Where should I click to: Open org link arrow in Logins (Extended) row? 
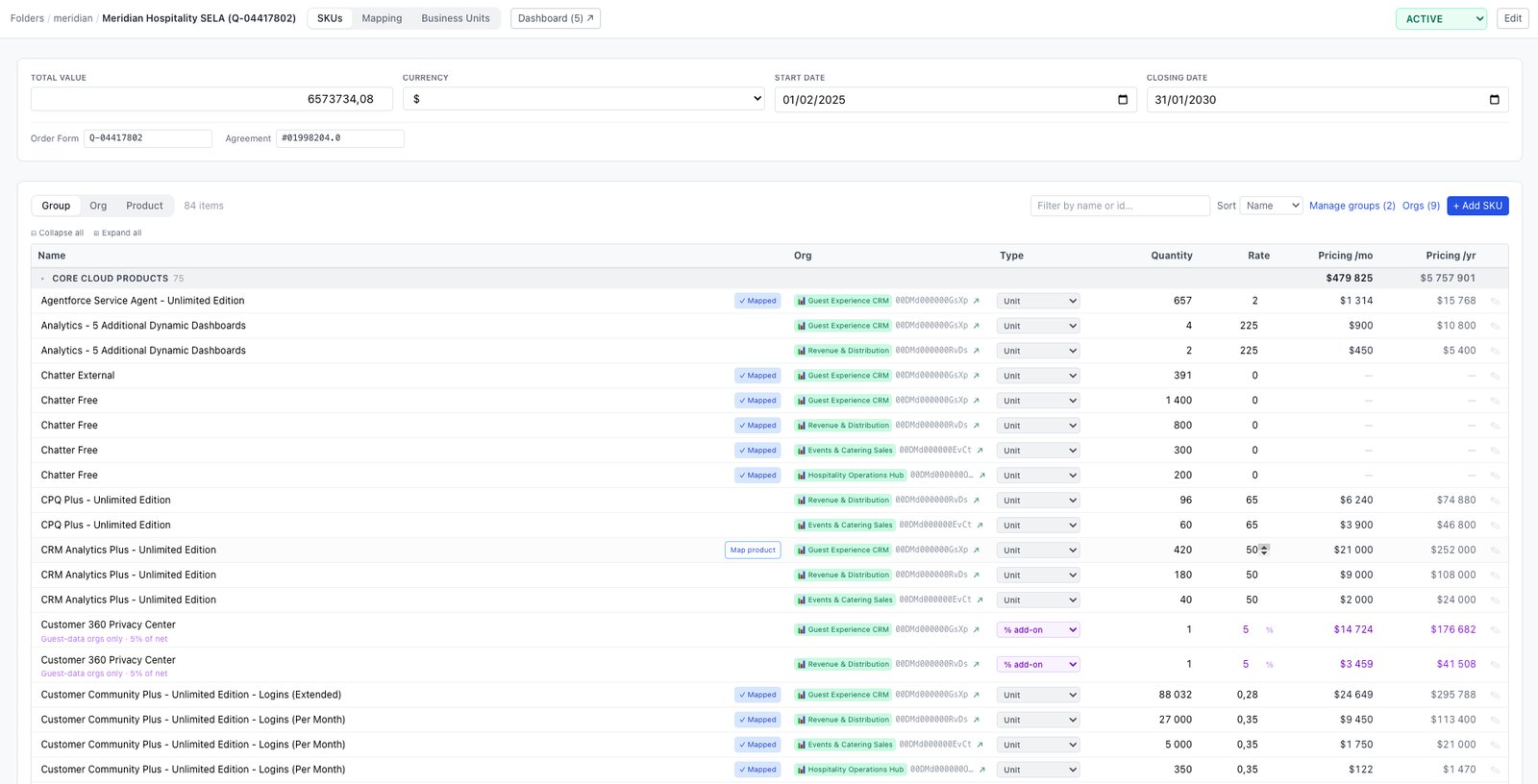point(976,695)
